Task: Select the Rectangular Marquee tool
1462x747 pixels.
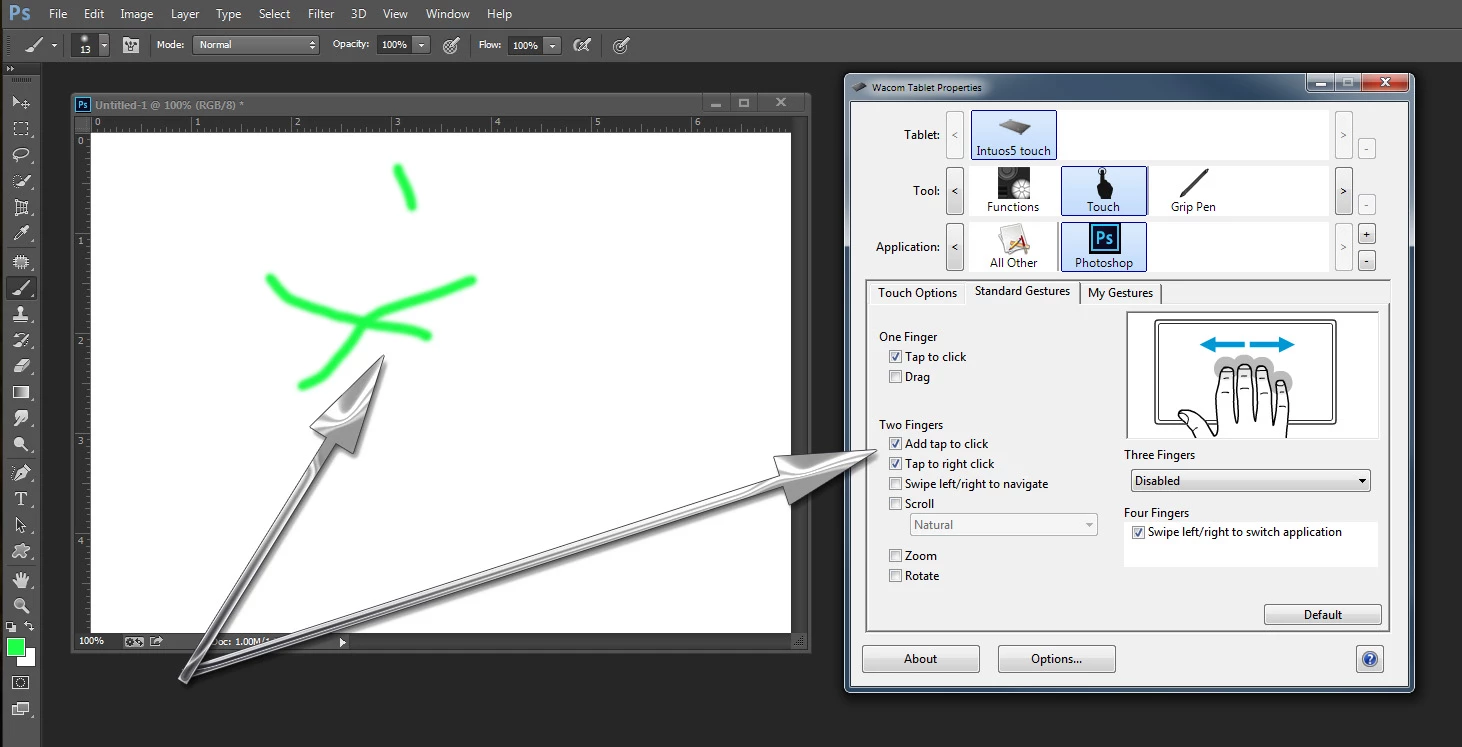Action: [x=21, y=129]
